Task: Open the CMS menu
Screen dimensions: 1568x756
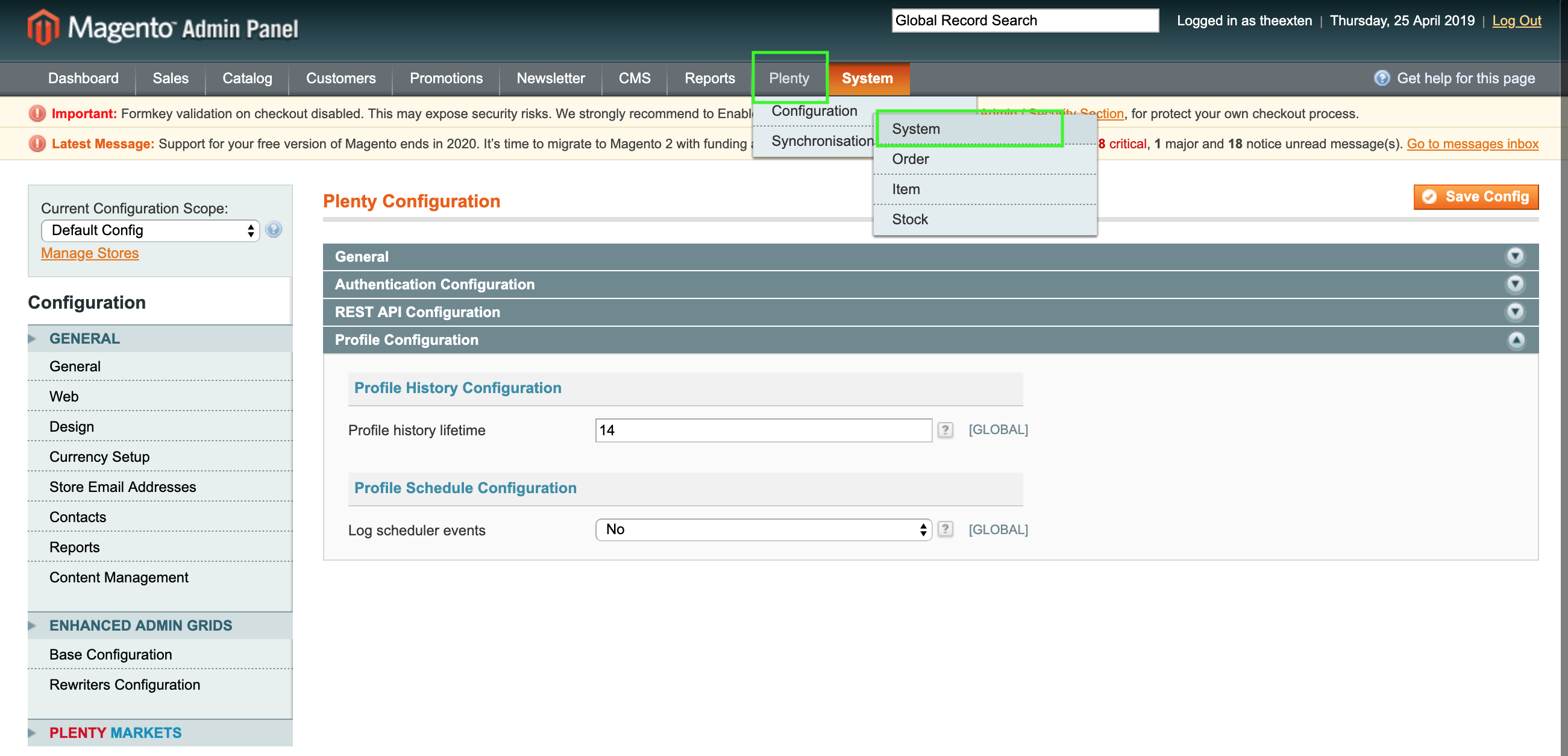Action: pyautogui.click(x=635, y=78)
